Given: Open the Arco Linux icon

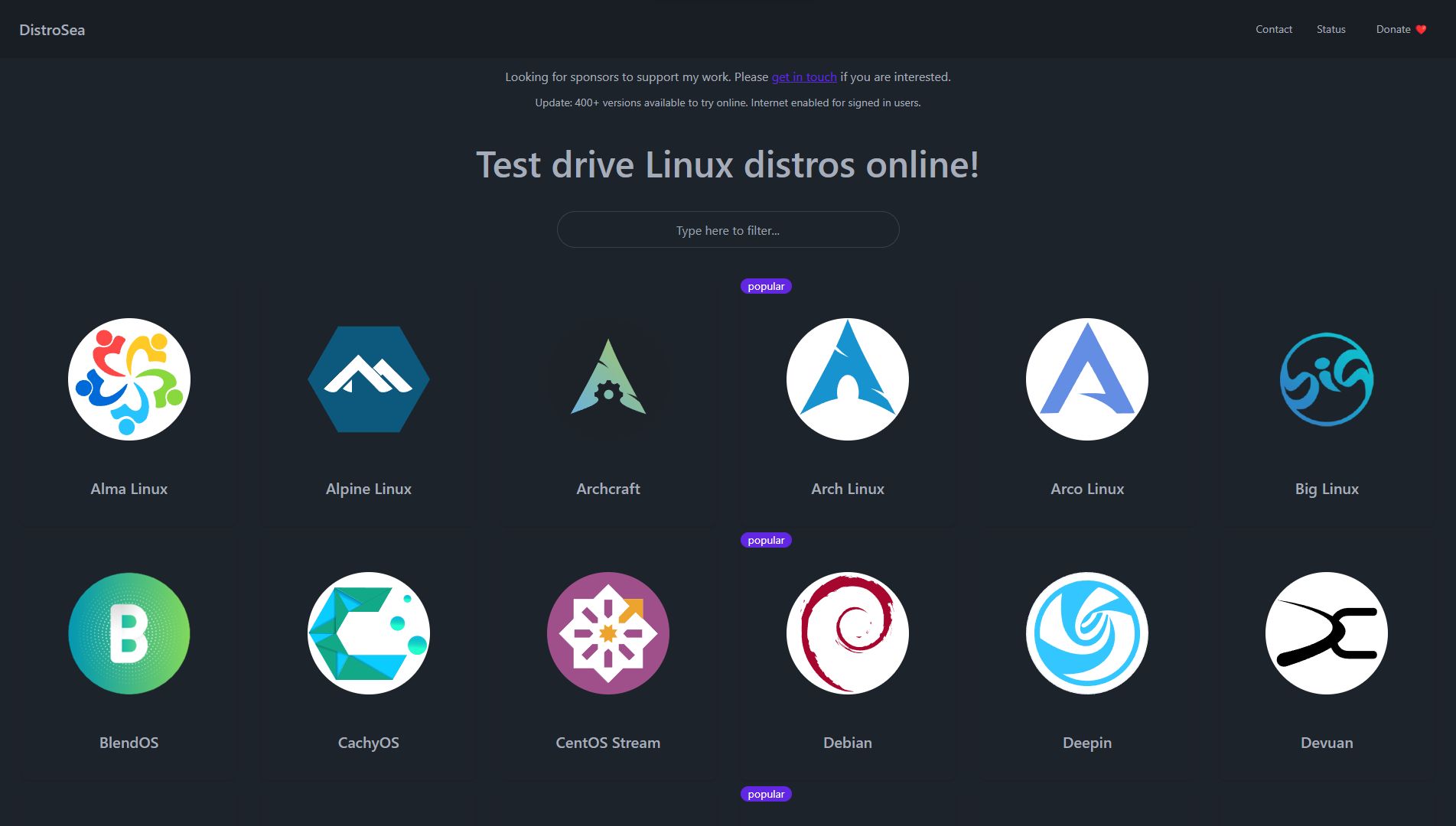Looking at the screenshot, I should pyautogui.click(x=1086, y=379).
